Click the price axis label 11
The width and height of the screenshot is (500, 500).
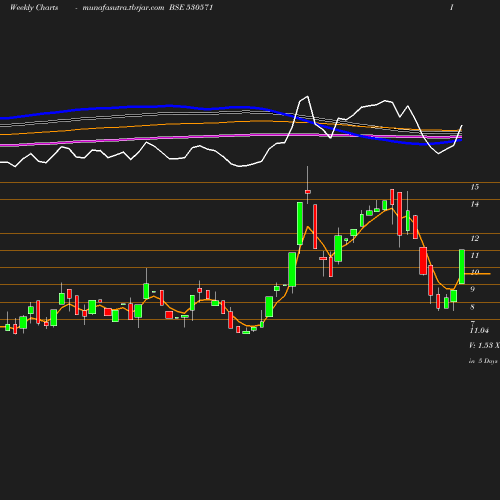pos(475,255)
